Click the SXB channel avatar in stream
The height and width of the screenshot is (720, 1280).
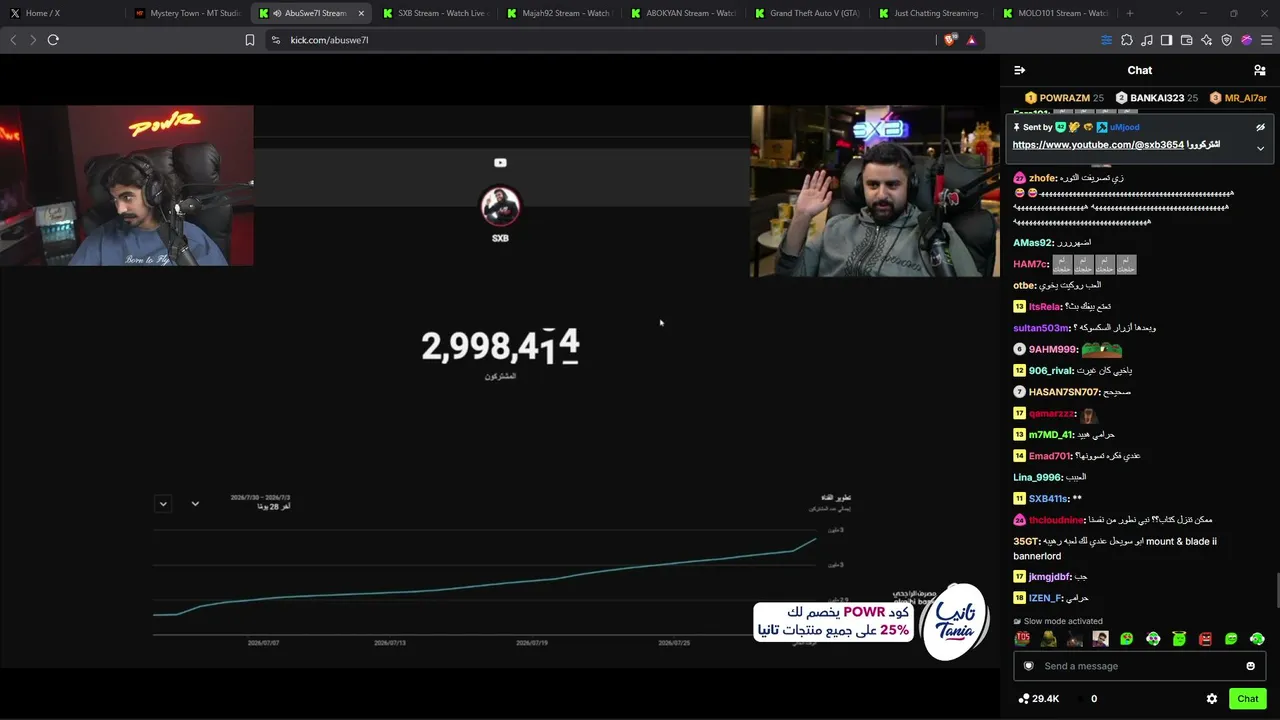pos(500,207)
